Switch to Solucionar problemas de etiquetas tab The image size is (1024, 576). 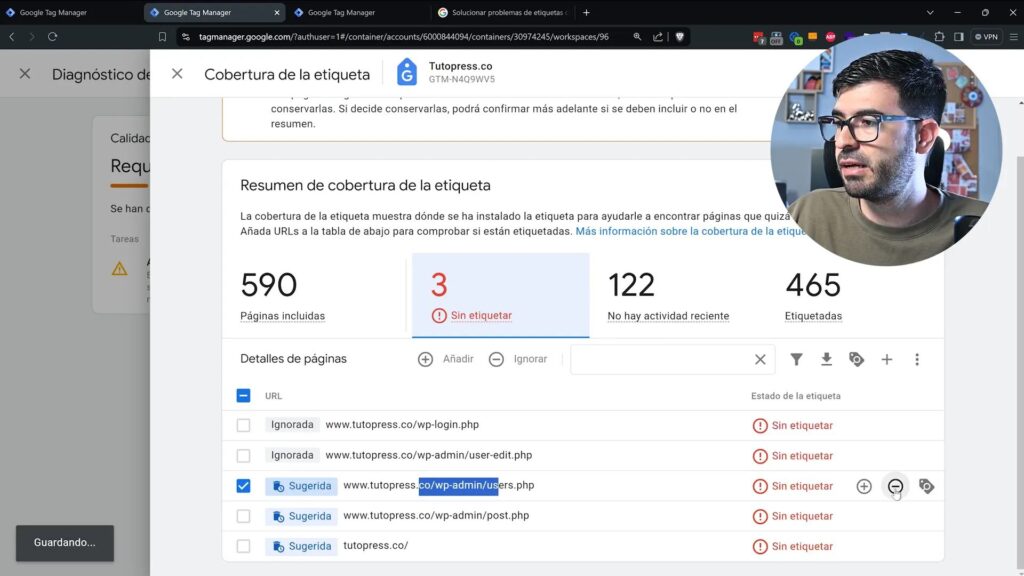click(x=503, y=12)
